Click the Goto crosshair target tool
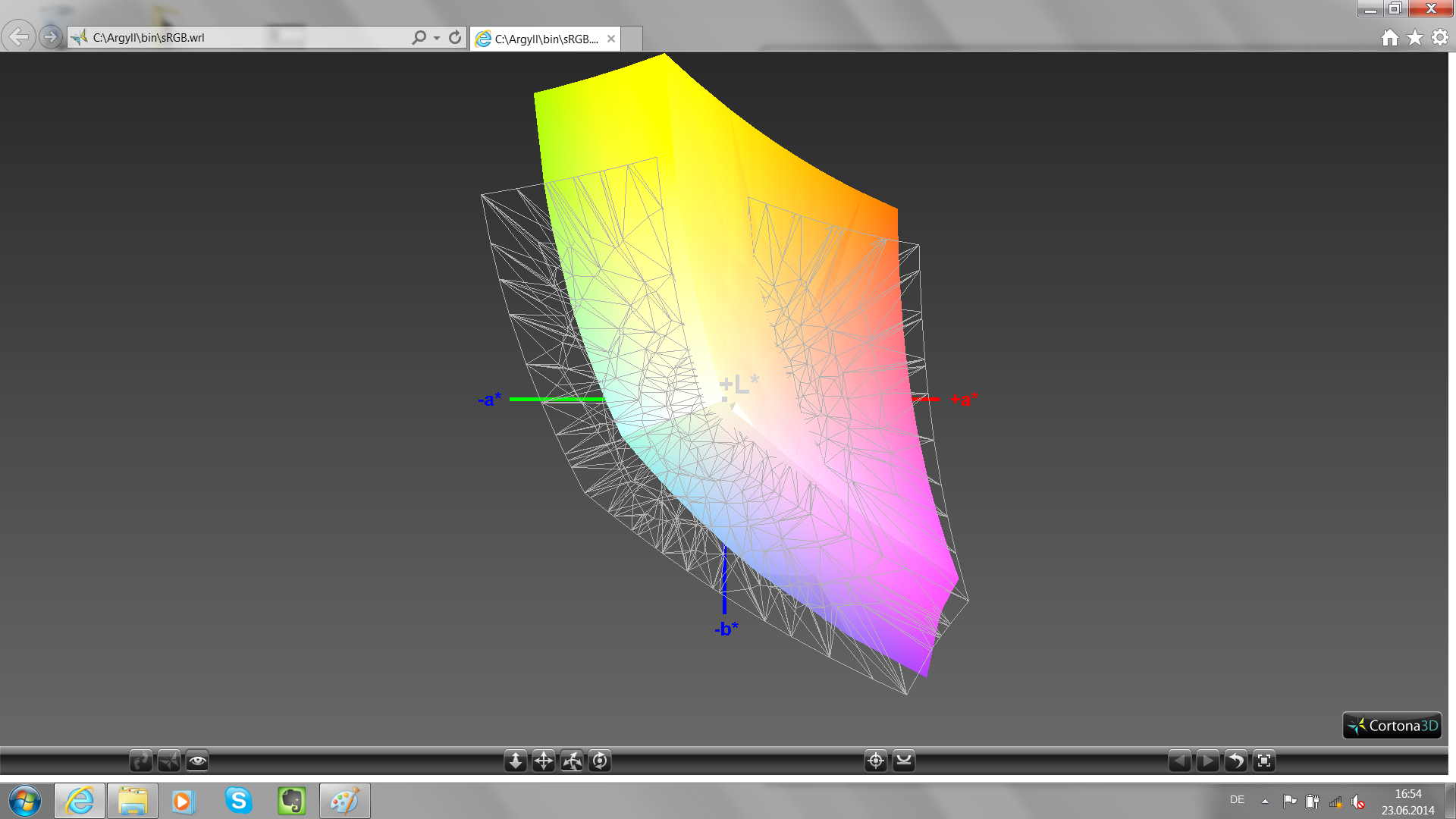 coord(876,761)
